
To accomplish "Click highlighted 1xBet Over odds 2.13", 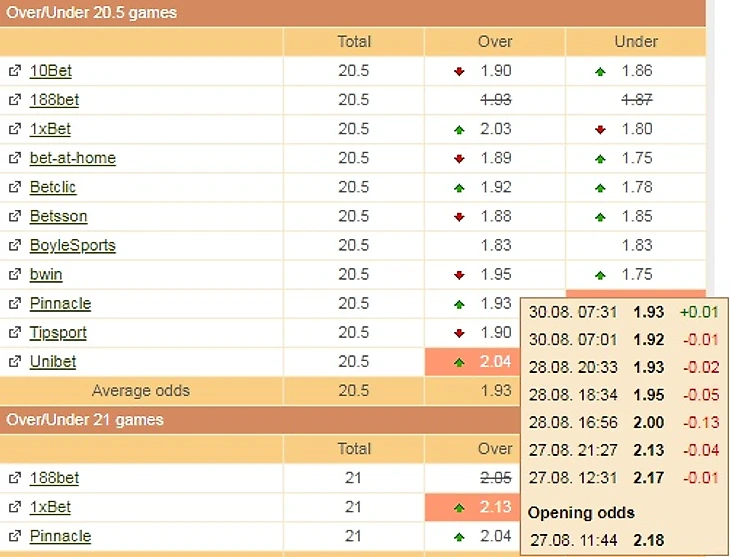I will (496, 507).
